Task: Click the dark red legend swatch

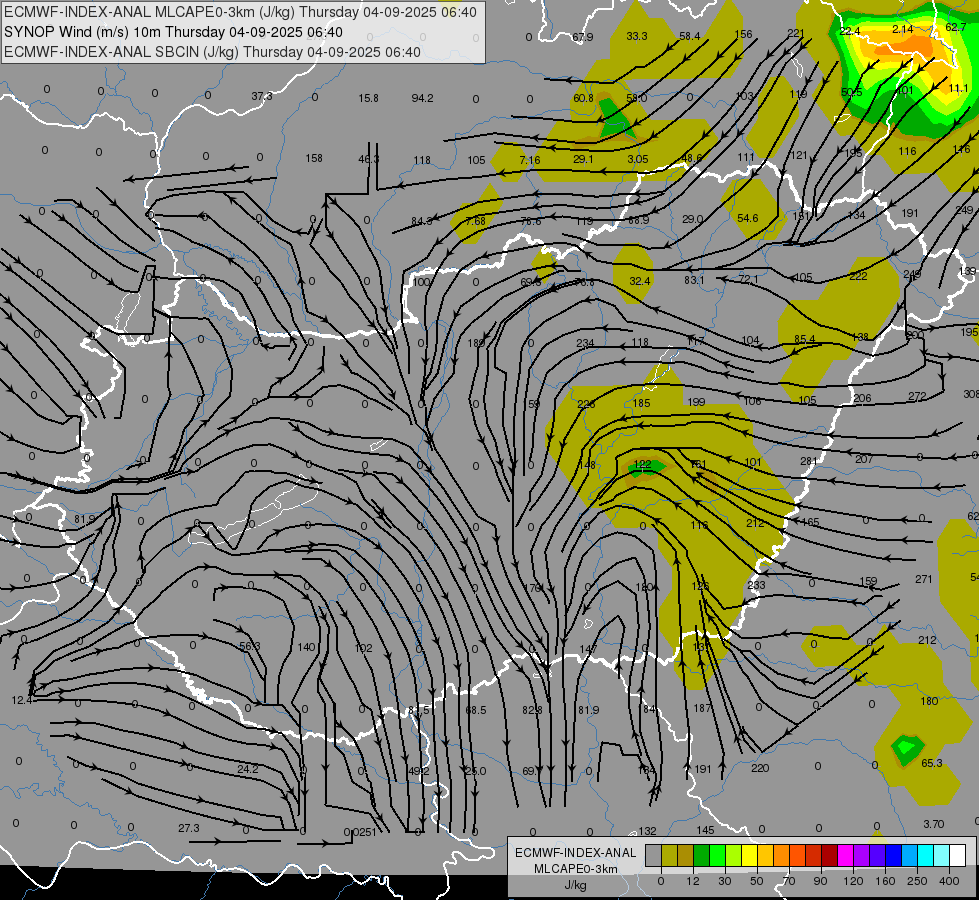Action: pyautogui.click(x=830, y=856)
